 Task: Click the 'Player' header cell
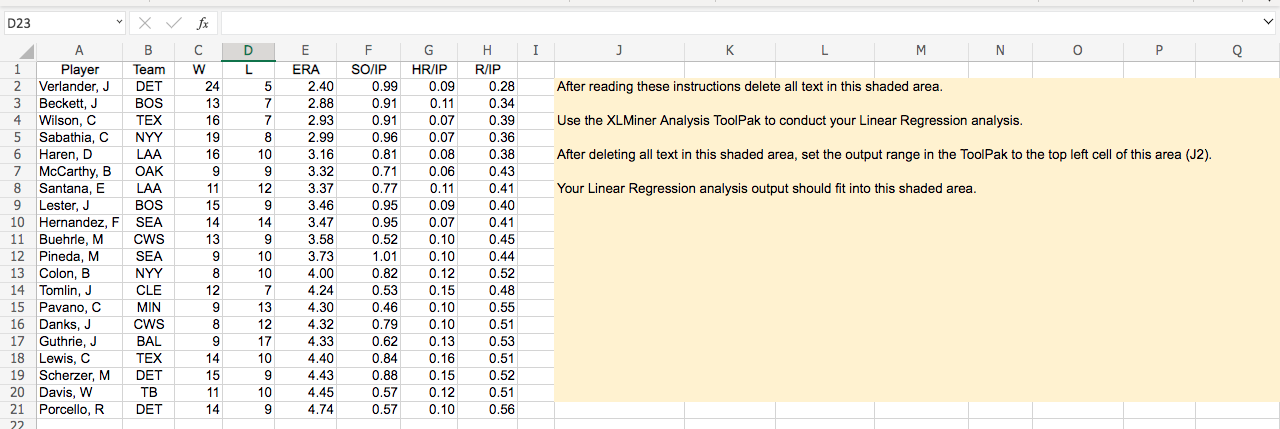(79, 70)
